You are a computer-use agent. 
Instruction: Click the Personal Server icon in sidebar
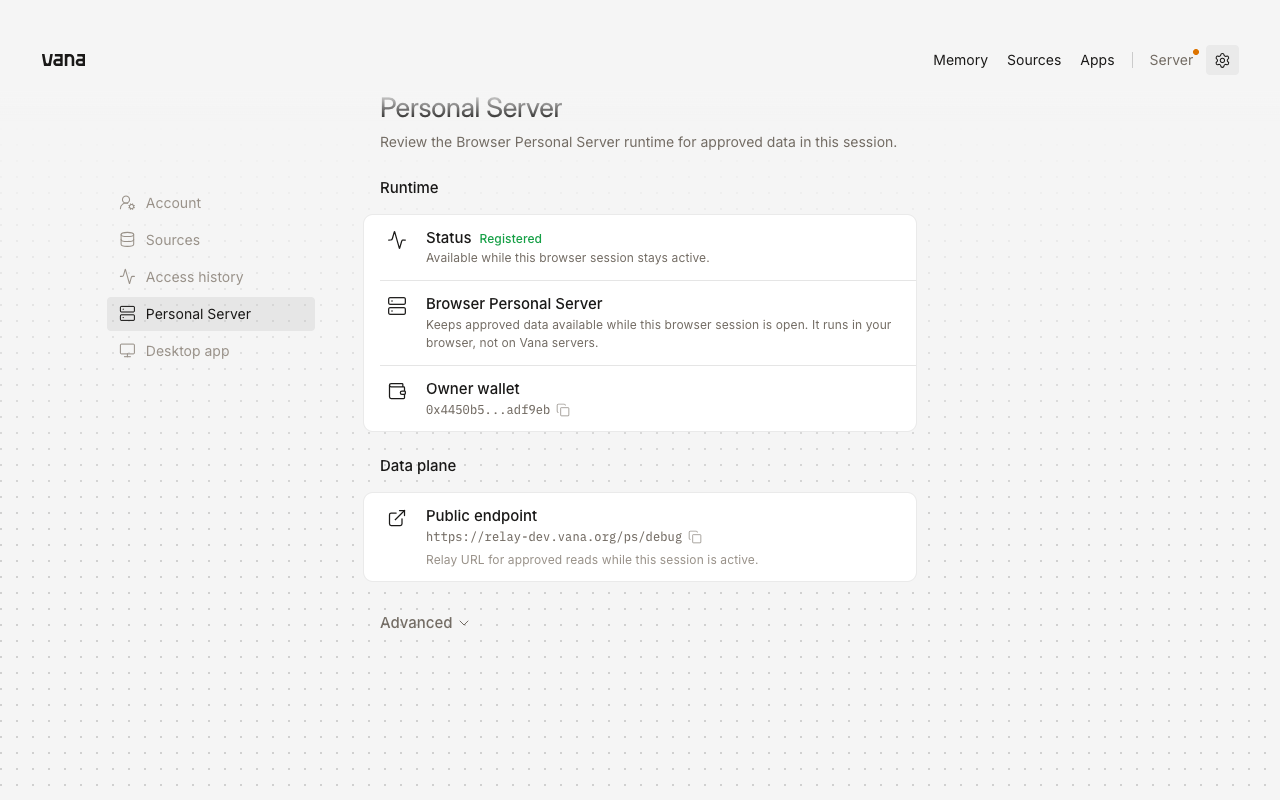(x=127, y=314)
